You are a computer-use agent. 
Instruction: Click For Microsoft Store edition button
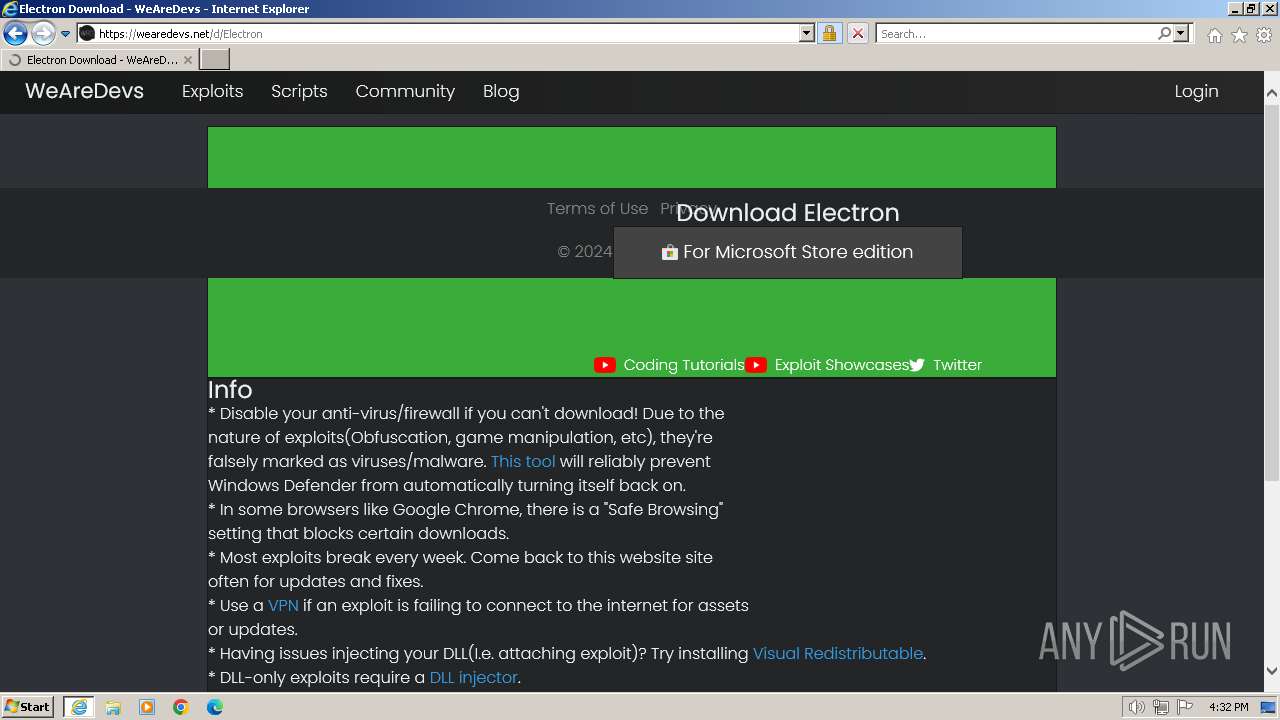coord(788,252)
